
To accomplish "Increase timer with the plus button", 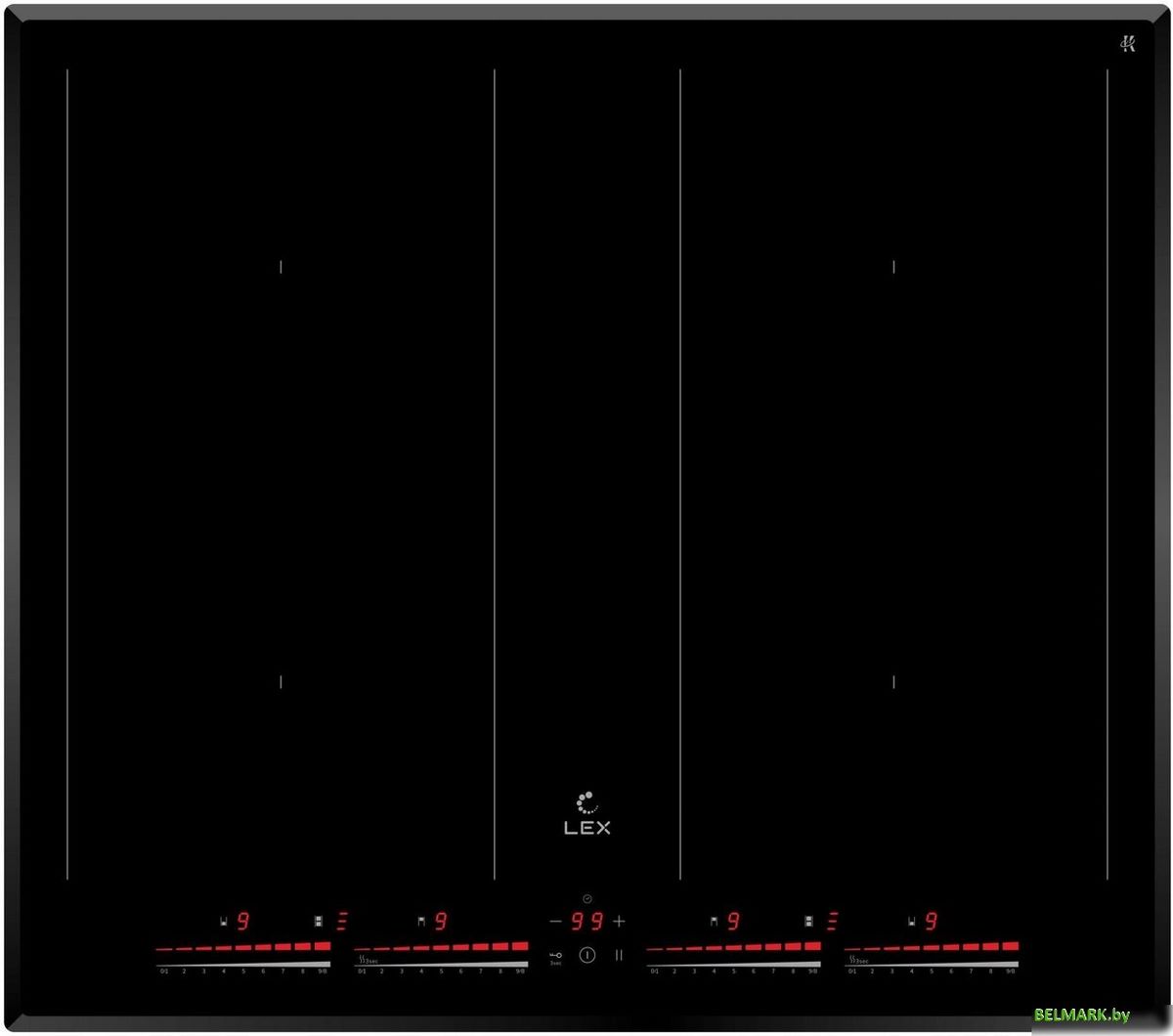I will (x=619, y=921).
